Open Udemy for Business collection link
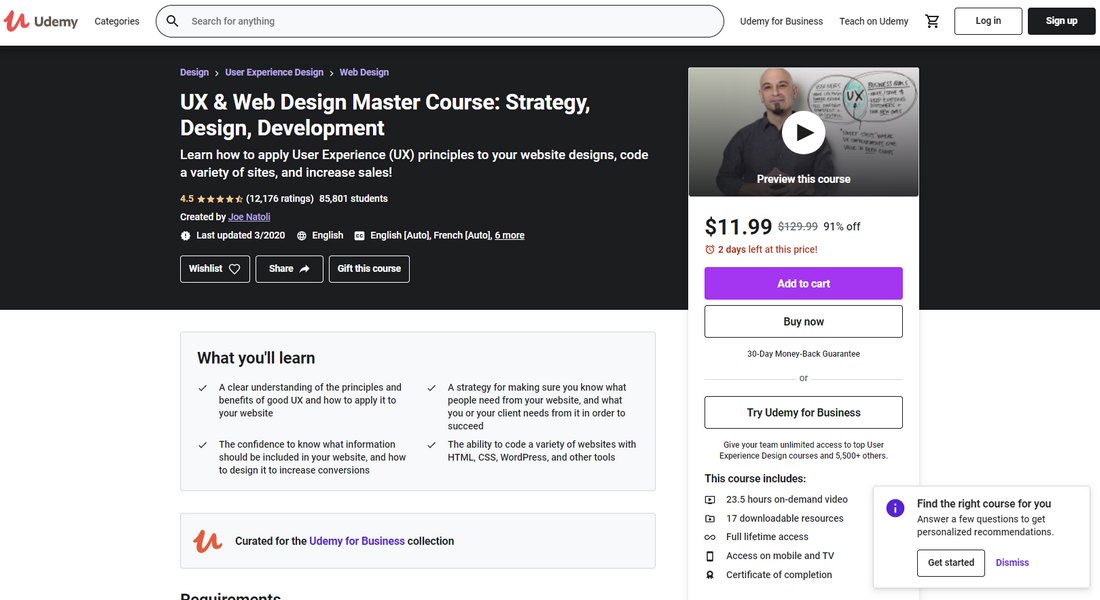Image resolution: width=1100 pixels, height=600 pixels. click(357, 541)
